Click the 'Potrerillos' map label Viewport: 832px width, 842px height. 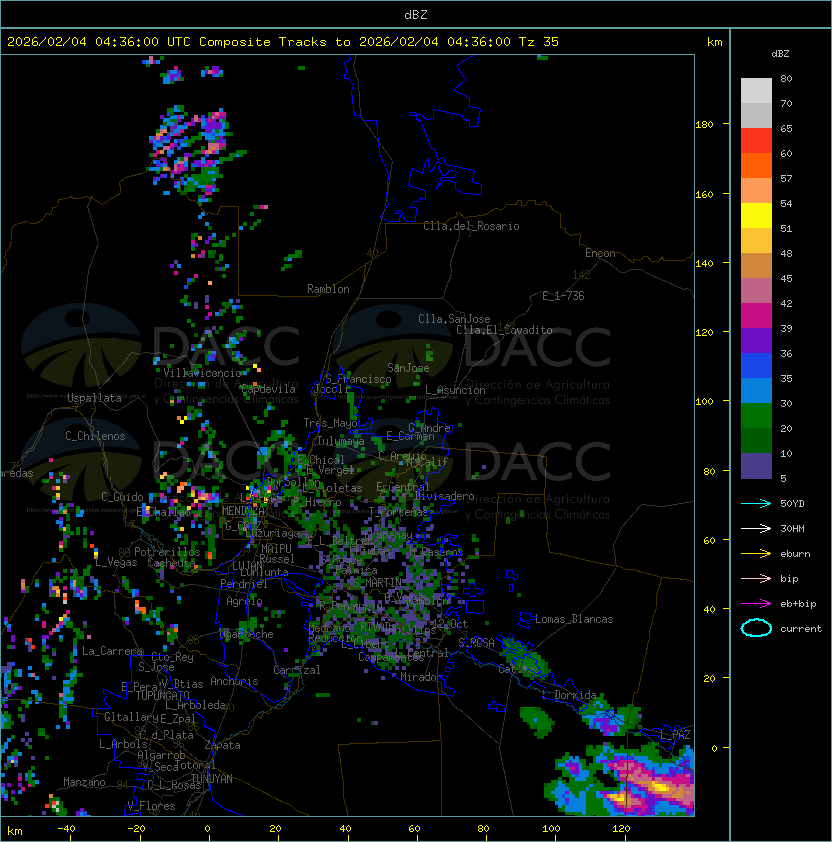[x=167, y=552]
